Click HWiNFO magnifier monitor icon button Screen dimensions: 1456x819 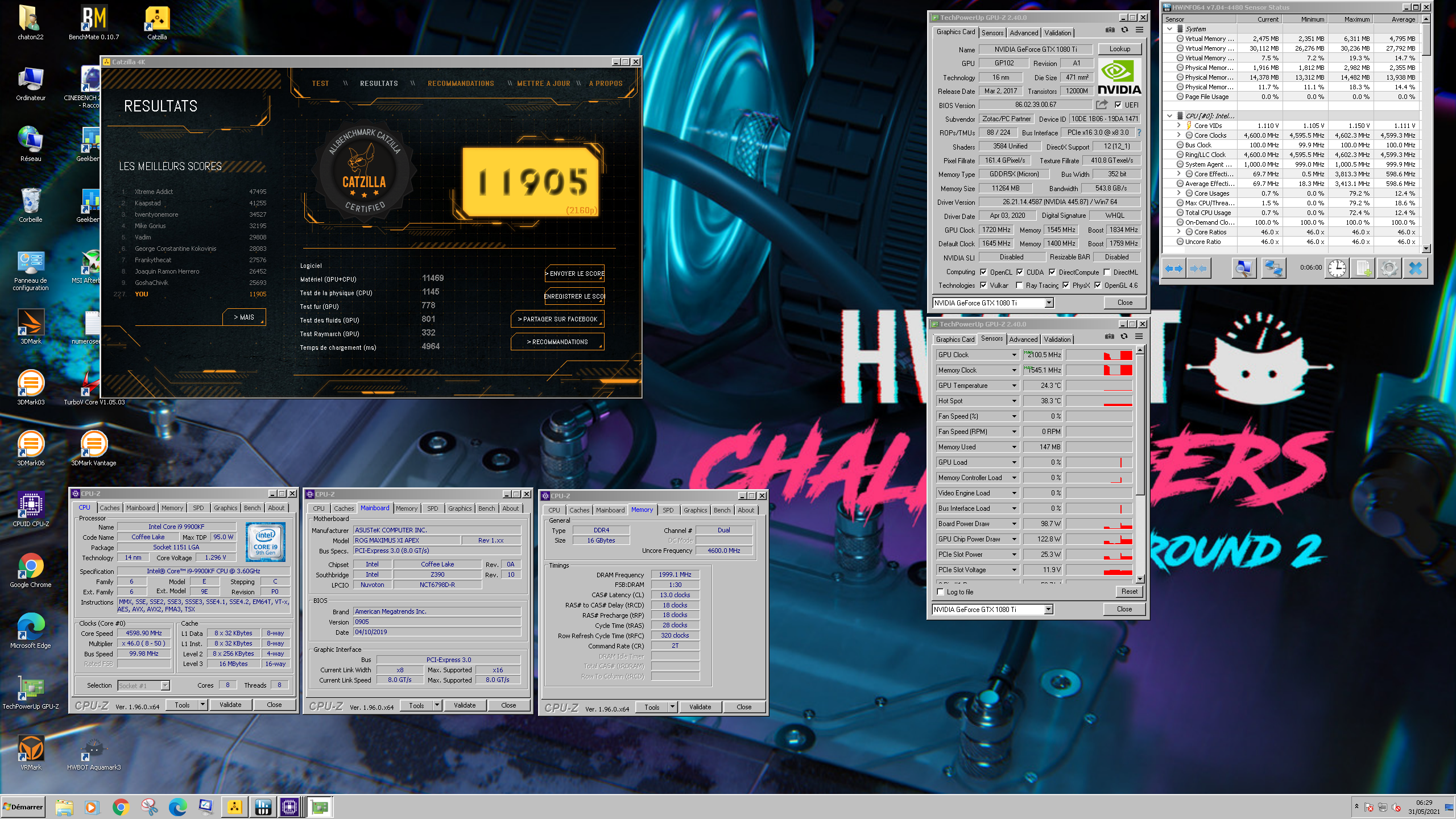(x=1244, y=268)
